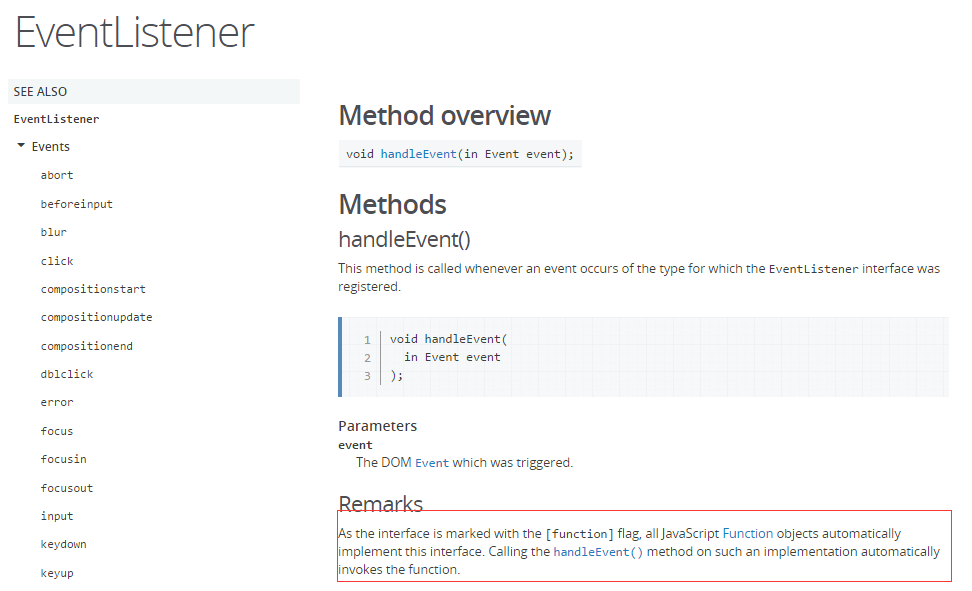The height and width of the screenshot is (591, 972).
Task: Select the beforeinput event entry
Action: coord(77,204)
